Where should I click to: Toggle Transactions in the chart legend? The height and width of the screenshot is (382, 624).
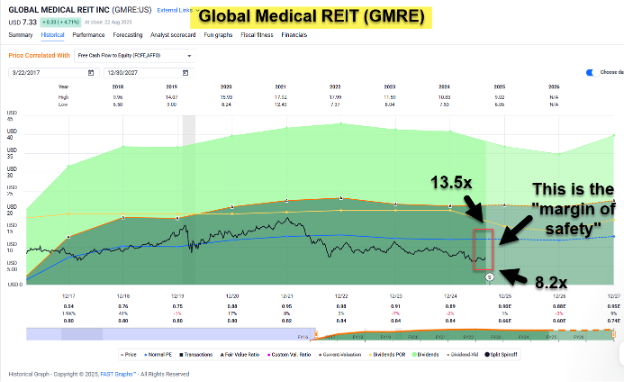tap(196, 355)
